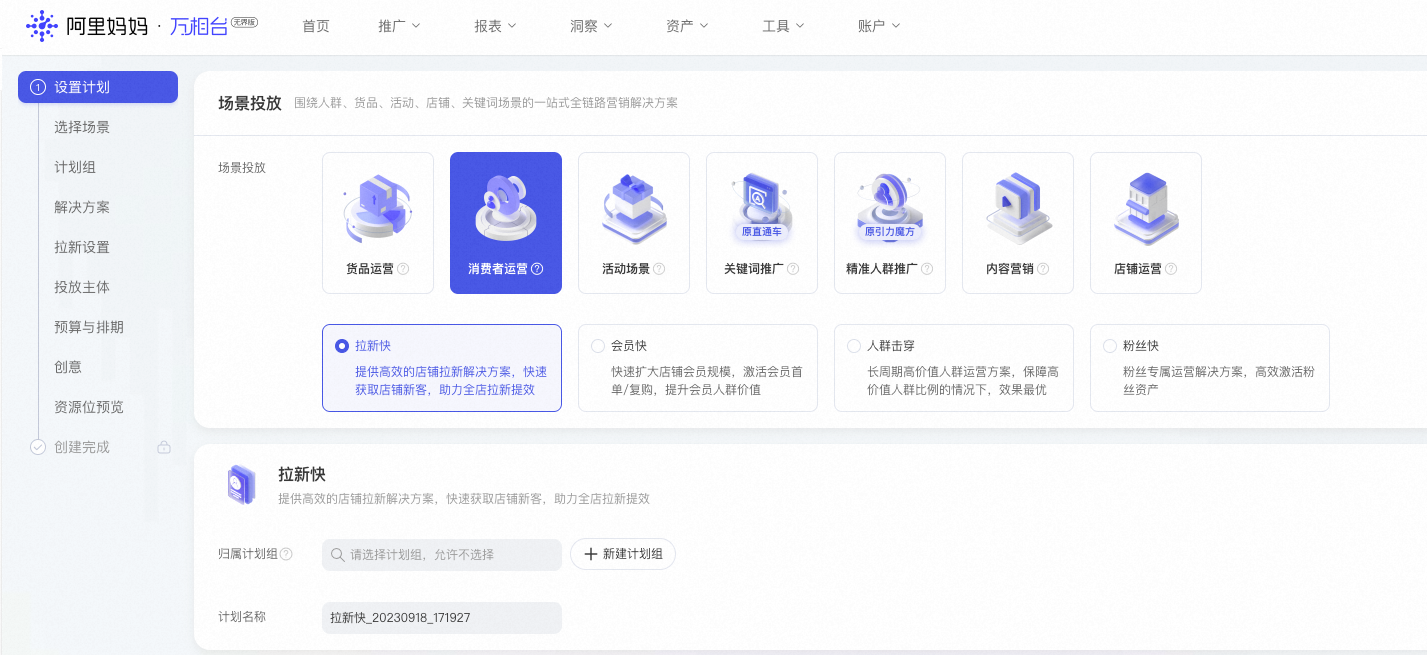Jump to 创意 in sidebar

[68, 367]
